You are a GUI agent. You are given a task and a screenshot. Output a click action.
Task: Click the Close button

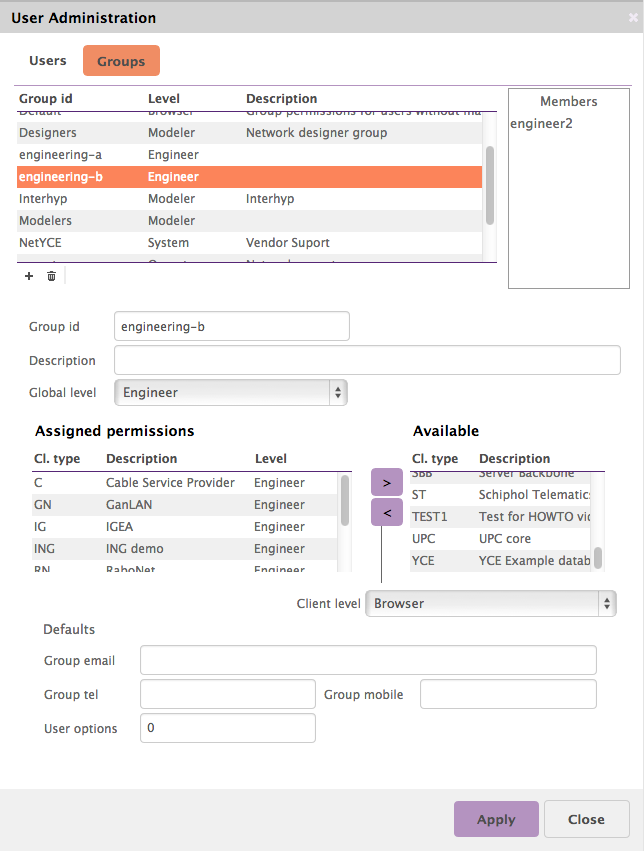point(586,819)
